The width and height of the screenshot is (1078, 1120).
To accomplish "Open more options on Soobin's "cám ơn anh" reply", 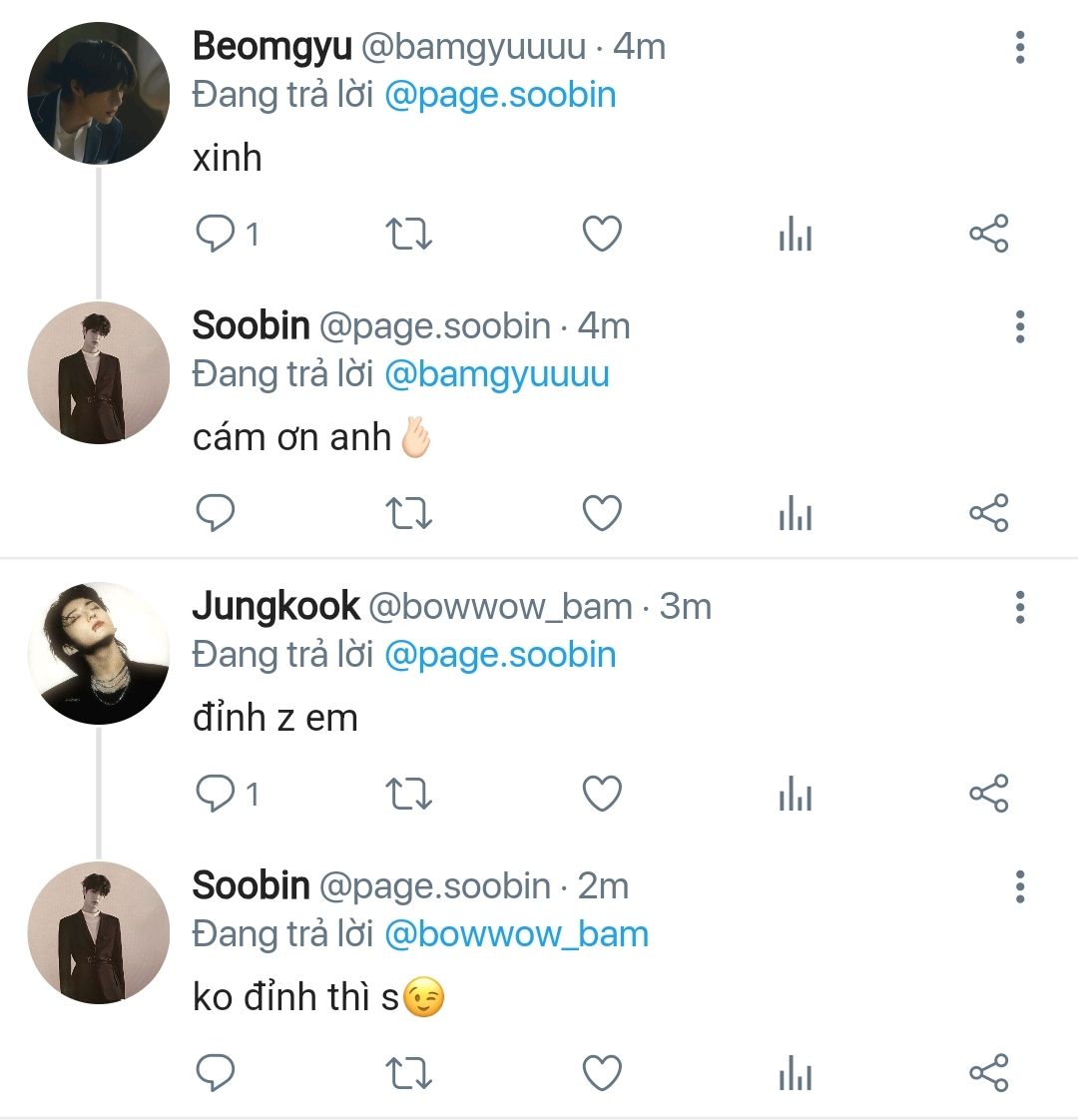I will coord(1019,326).
